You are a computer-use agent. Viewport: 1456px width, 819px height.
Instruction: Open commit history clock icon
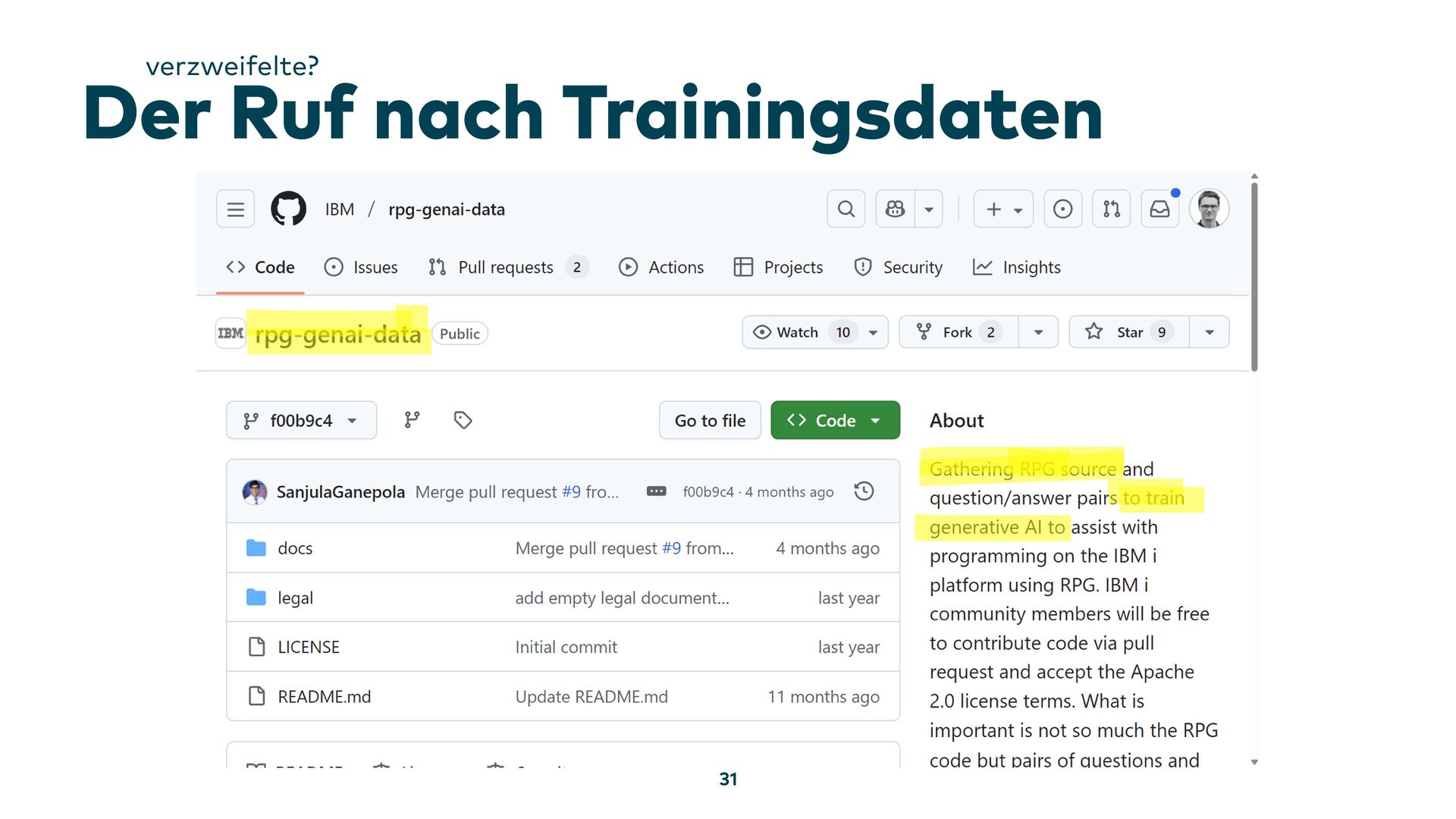[x=864, y=491]
